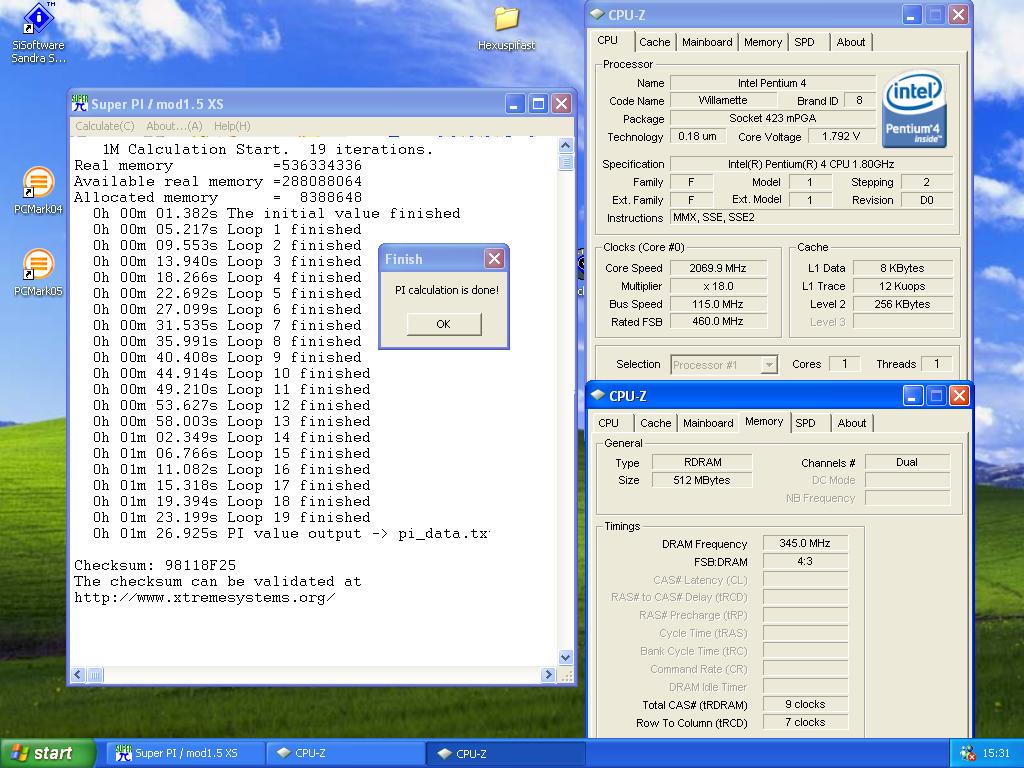Screen dimensions: 1024x768
Task: Click the Type RDRAM value
Action: point(702,462)
